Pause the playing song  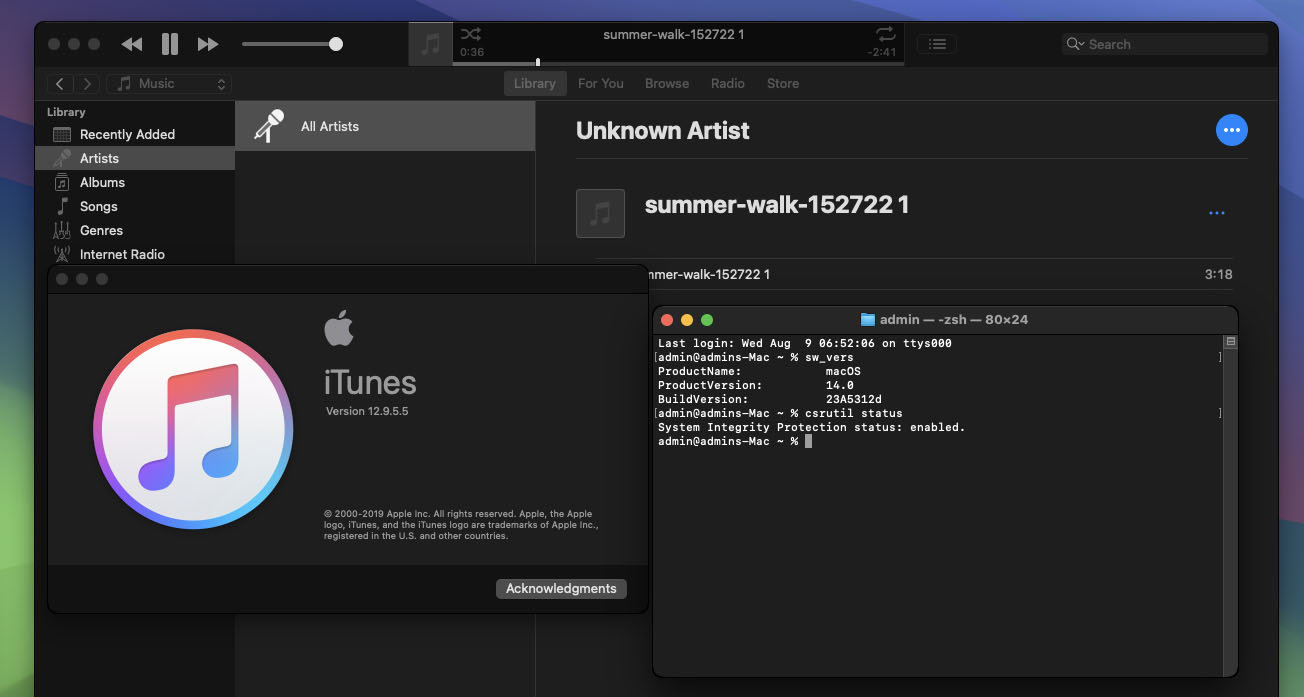pyautogui.click(x=170, y=44)
